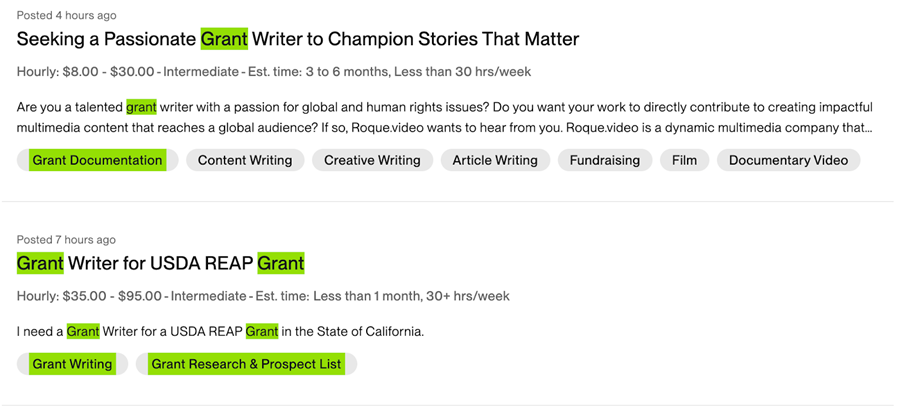
Task: Click the Roque.video job description text
Action: pos(444,118)
